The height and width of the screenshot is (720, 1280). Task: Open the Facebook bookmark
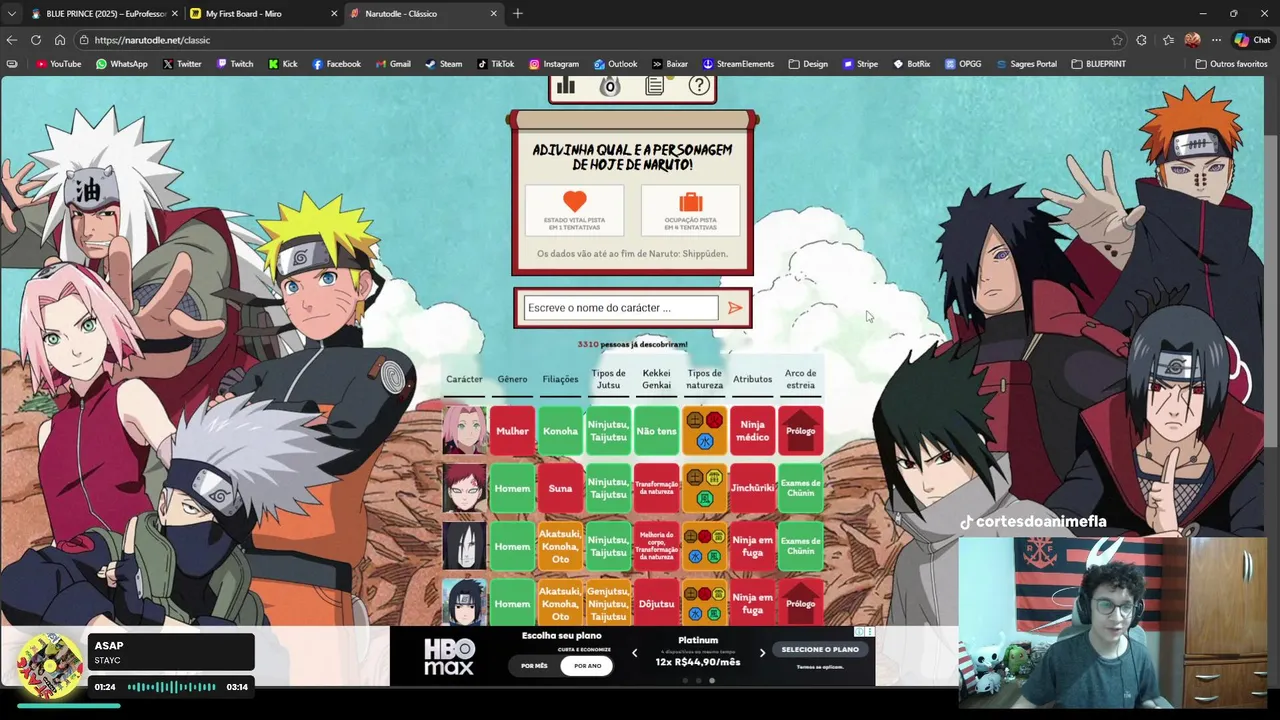[x=336, y=64]
